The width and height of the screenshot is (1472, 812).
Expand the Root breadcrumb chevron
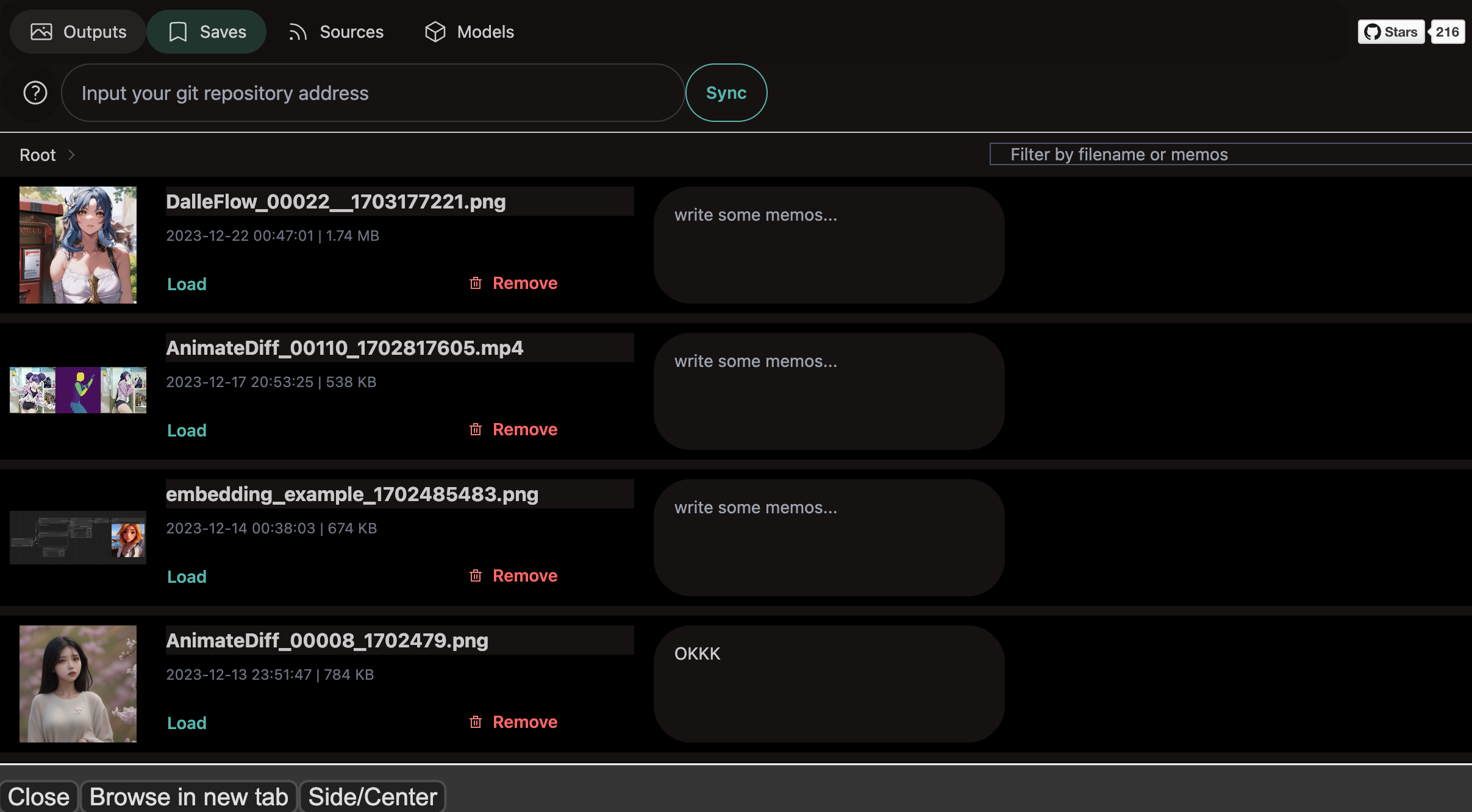(x=72, y=155)
